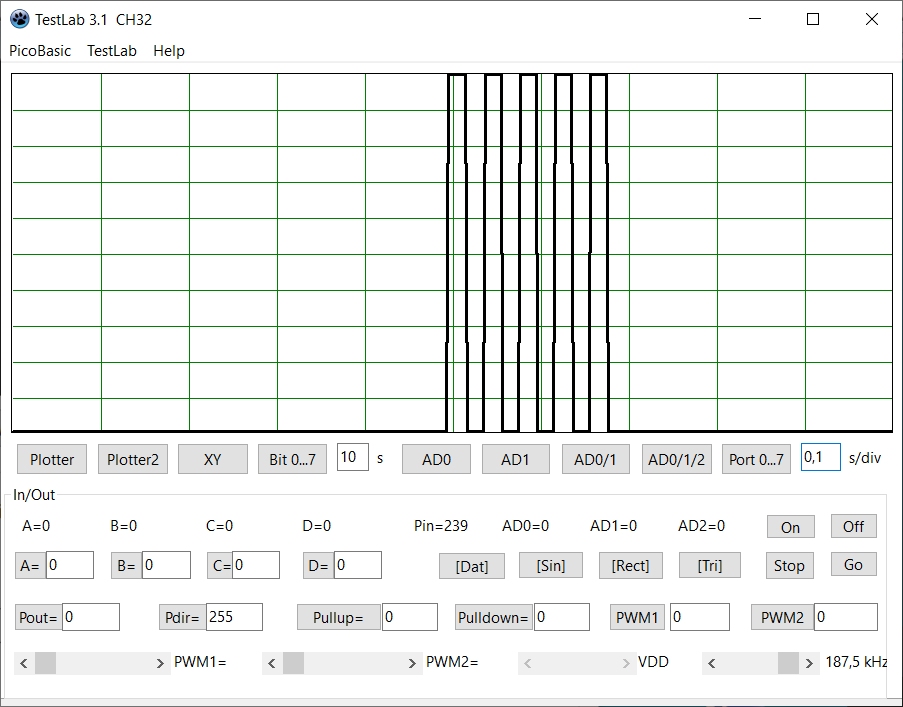Select the Port 0...7 button

pyautogui.click(x=756, y=459)
